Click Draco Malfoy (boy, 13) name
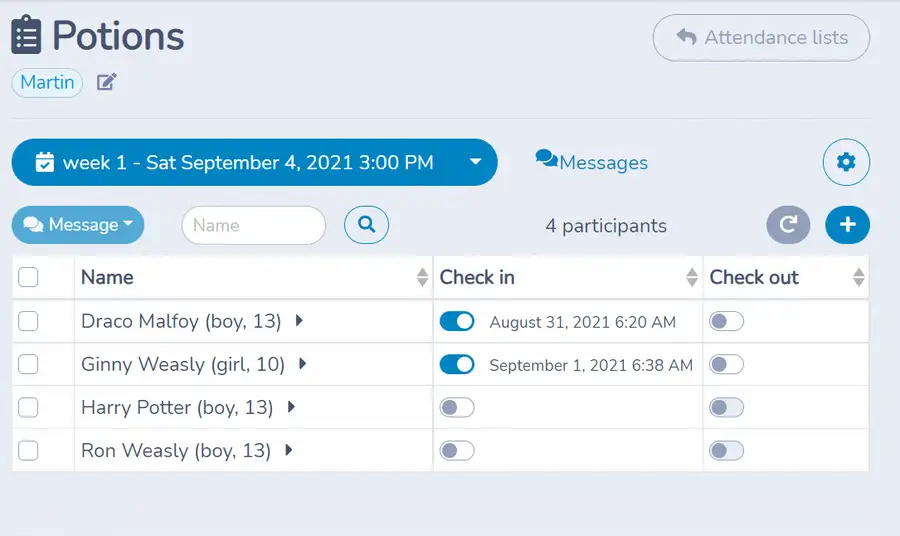 tap(181, 321)
